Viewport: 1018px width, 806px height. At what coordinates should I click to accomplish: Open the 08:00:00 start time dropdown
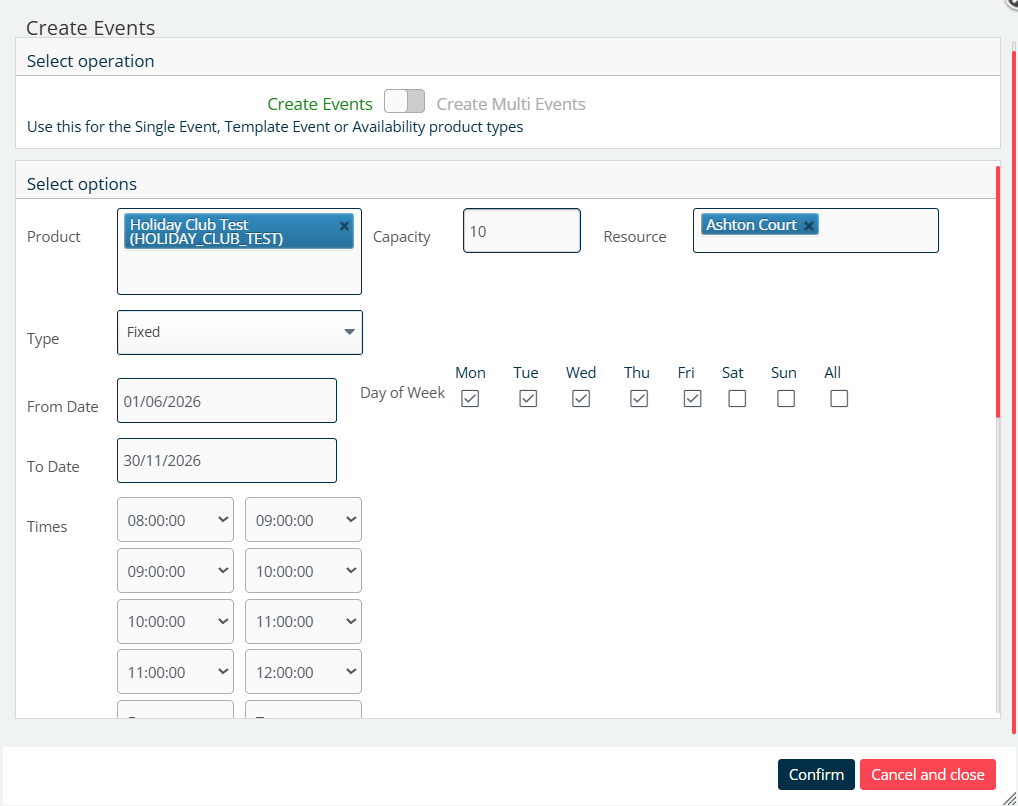click(175, 520)
